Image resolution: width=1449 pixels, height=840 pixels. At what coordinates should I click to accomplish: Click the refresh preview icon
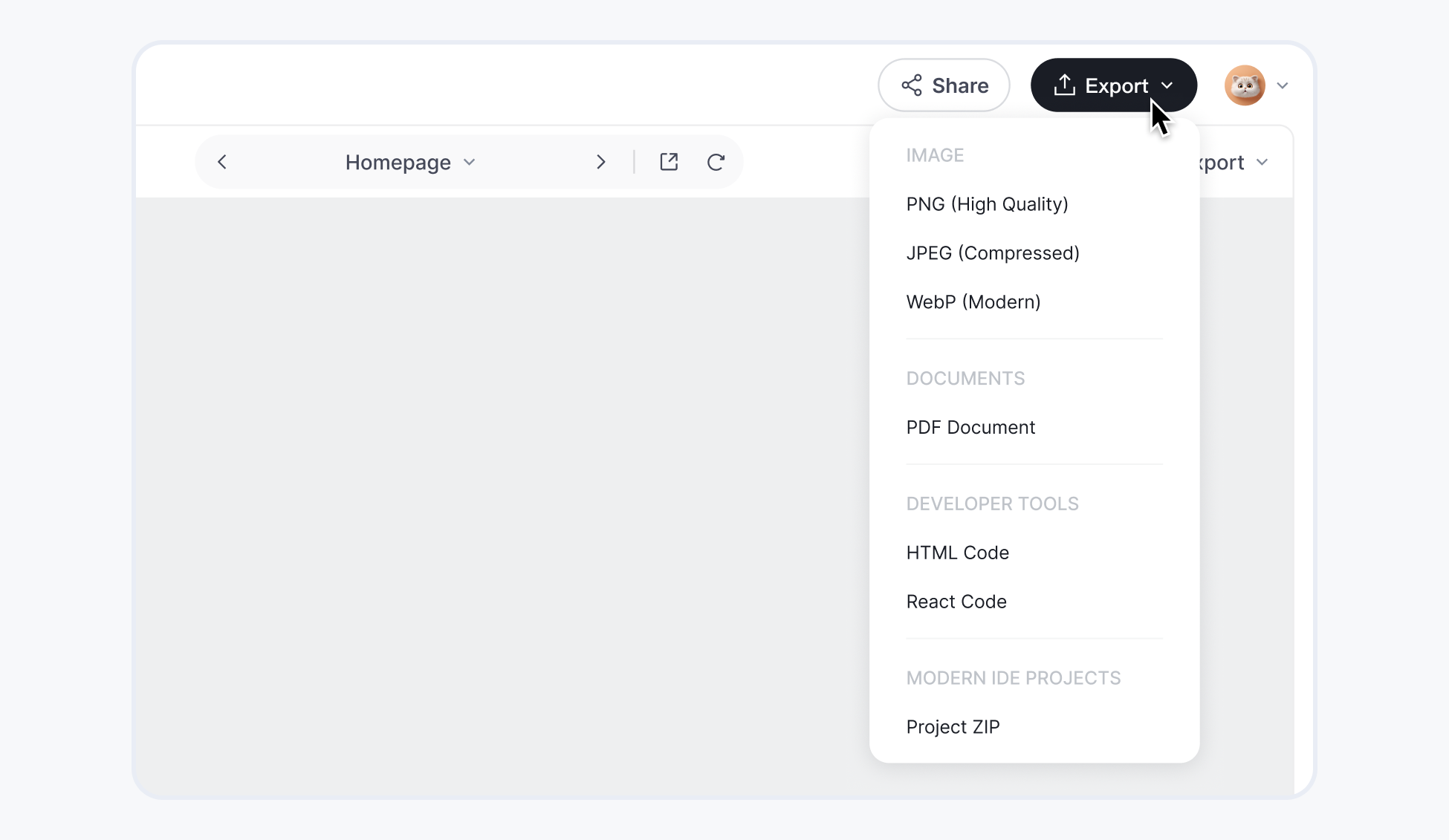tap(716, 162)
